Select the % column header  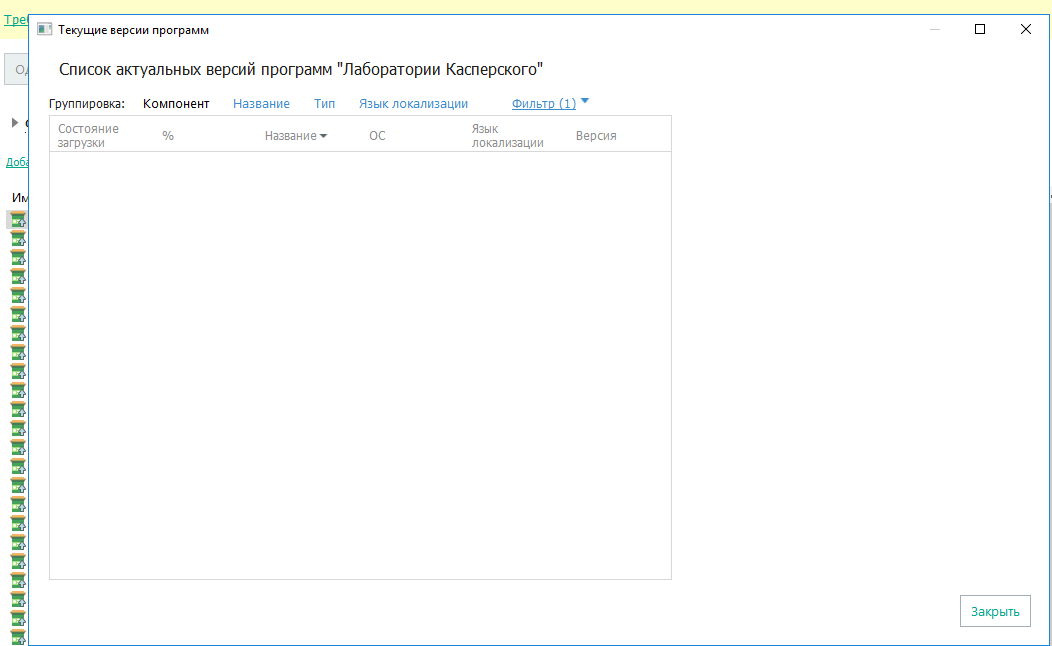[168, 136]
